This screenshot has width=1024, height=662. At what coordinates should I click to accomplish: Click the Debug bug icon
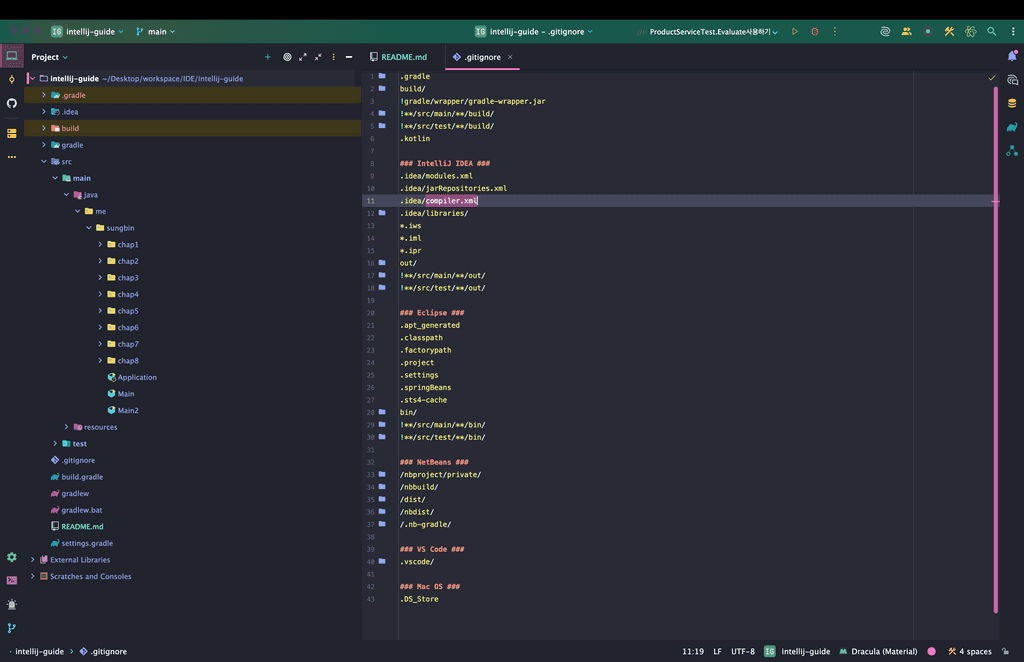814,32
